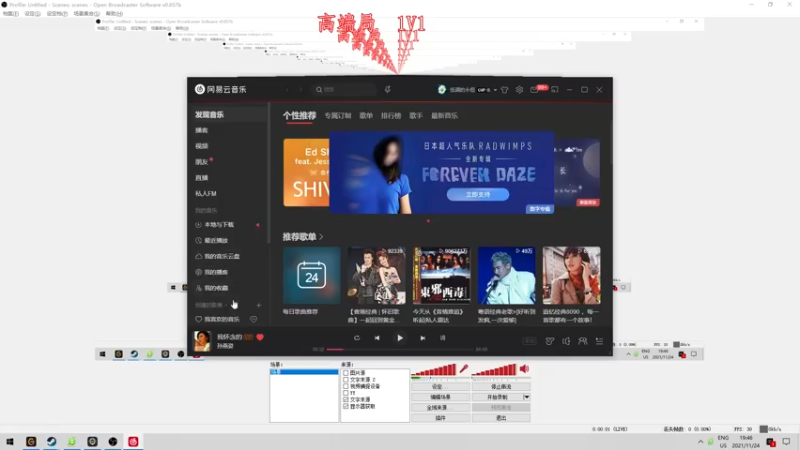Open the Ed Sheeran orange banner
Image resolution: width=800 pixels, height=450 pixels.
[306, 172]
